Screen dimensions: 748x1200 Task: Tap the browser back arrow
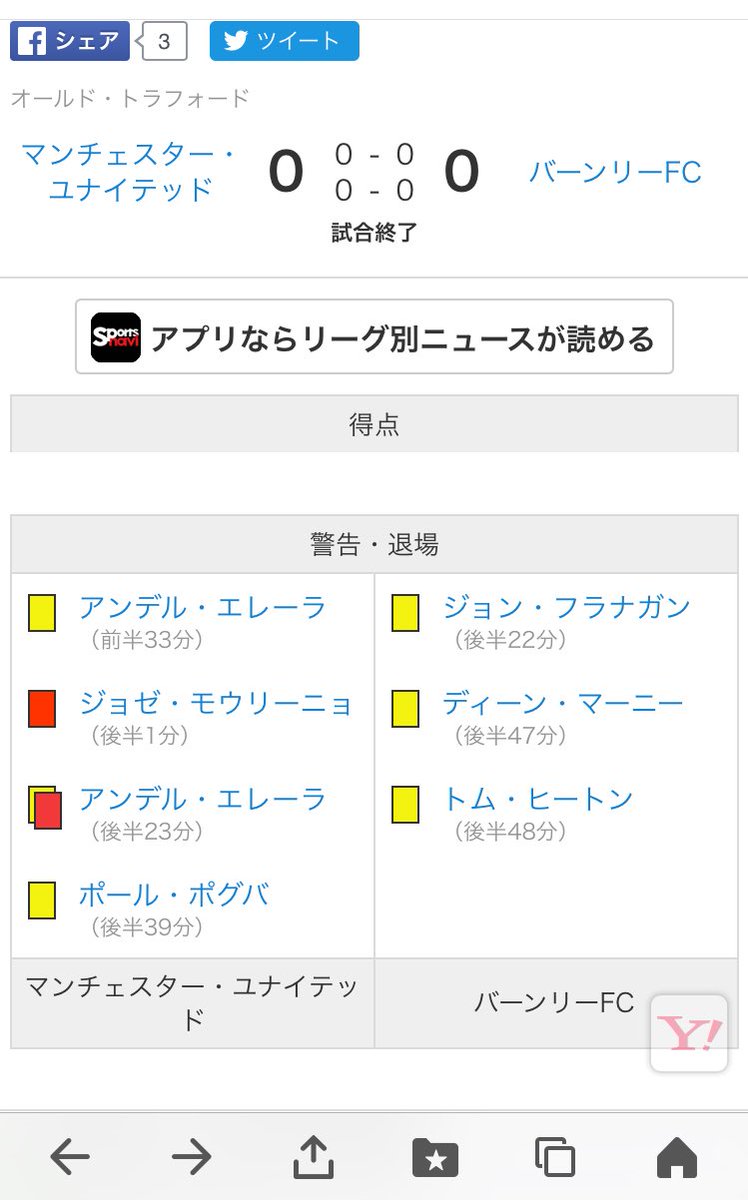pos(70,1157)
